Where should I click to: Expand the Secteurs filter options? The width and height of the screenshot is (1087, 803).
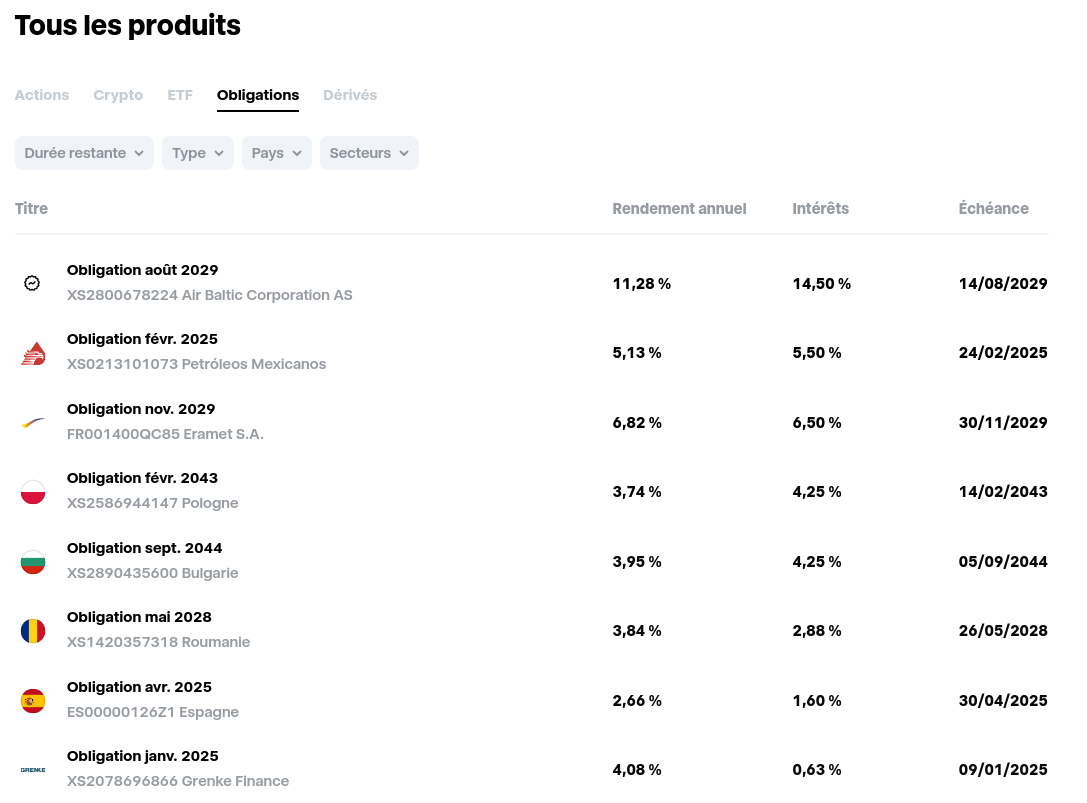click(369, 153)
